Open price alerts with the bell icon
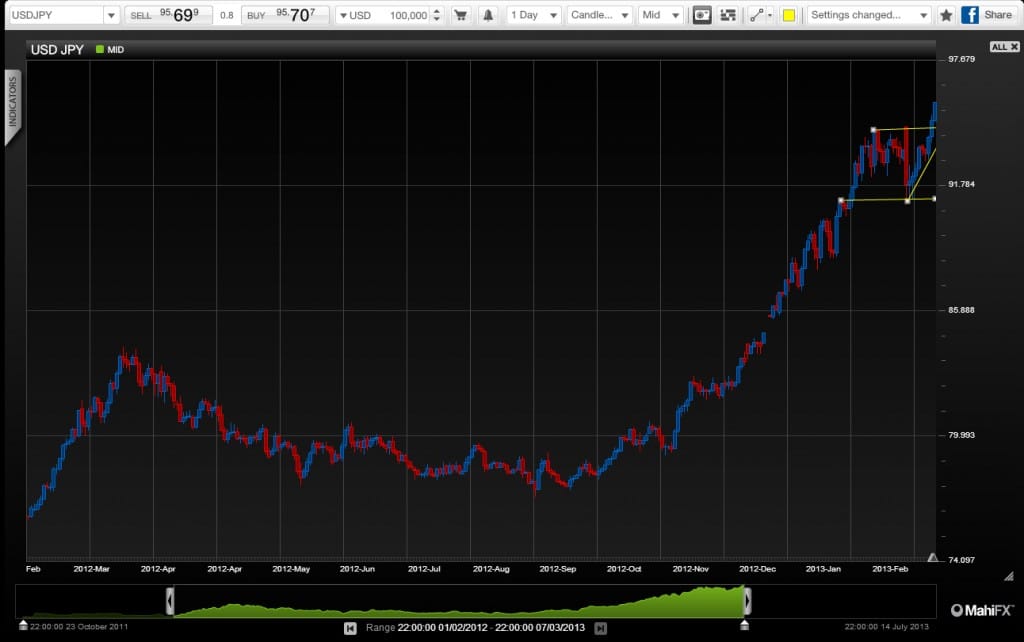Viewport: 1024px width, 642px height. [x=488, y=15]
